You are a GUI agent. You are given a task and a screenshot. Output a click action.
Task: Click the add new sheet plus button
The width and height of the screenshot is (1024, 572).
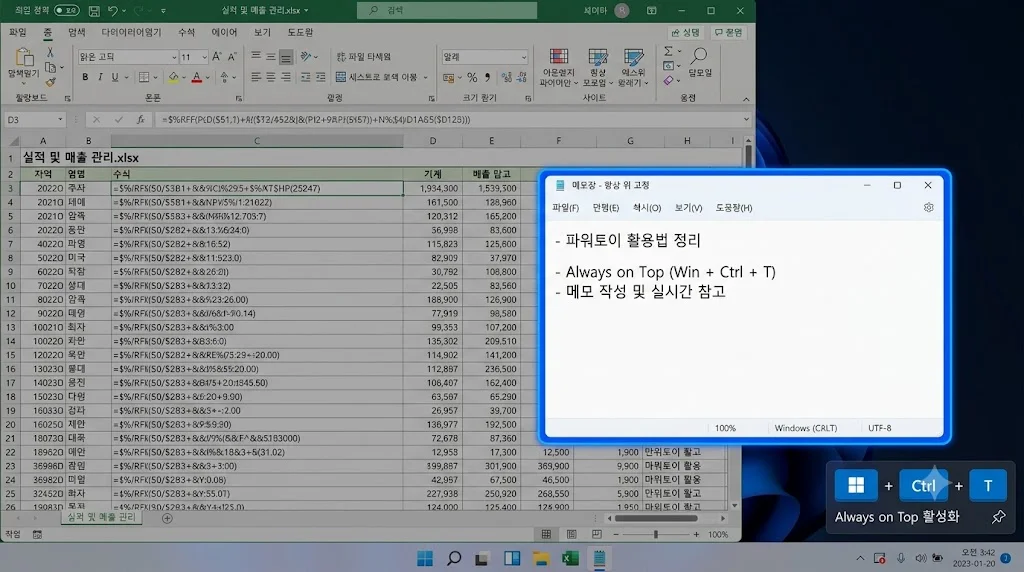167,518
